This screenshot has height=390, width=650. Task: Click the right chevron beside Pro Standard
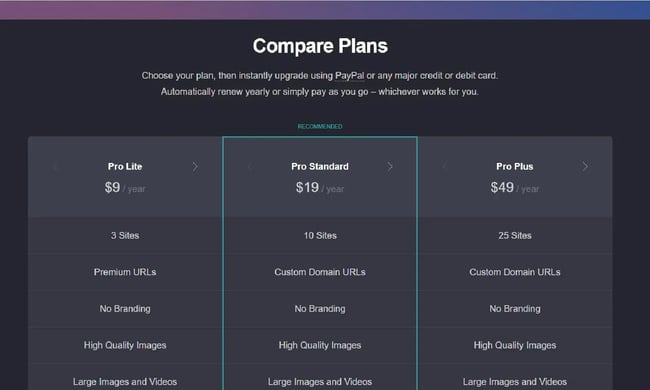click(390, 167)
